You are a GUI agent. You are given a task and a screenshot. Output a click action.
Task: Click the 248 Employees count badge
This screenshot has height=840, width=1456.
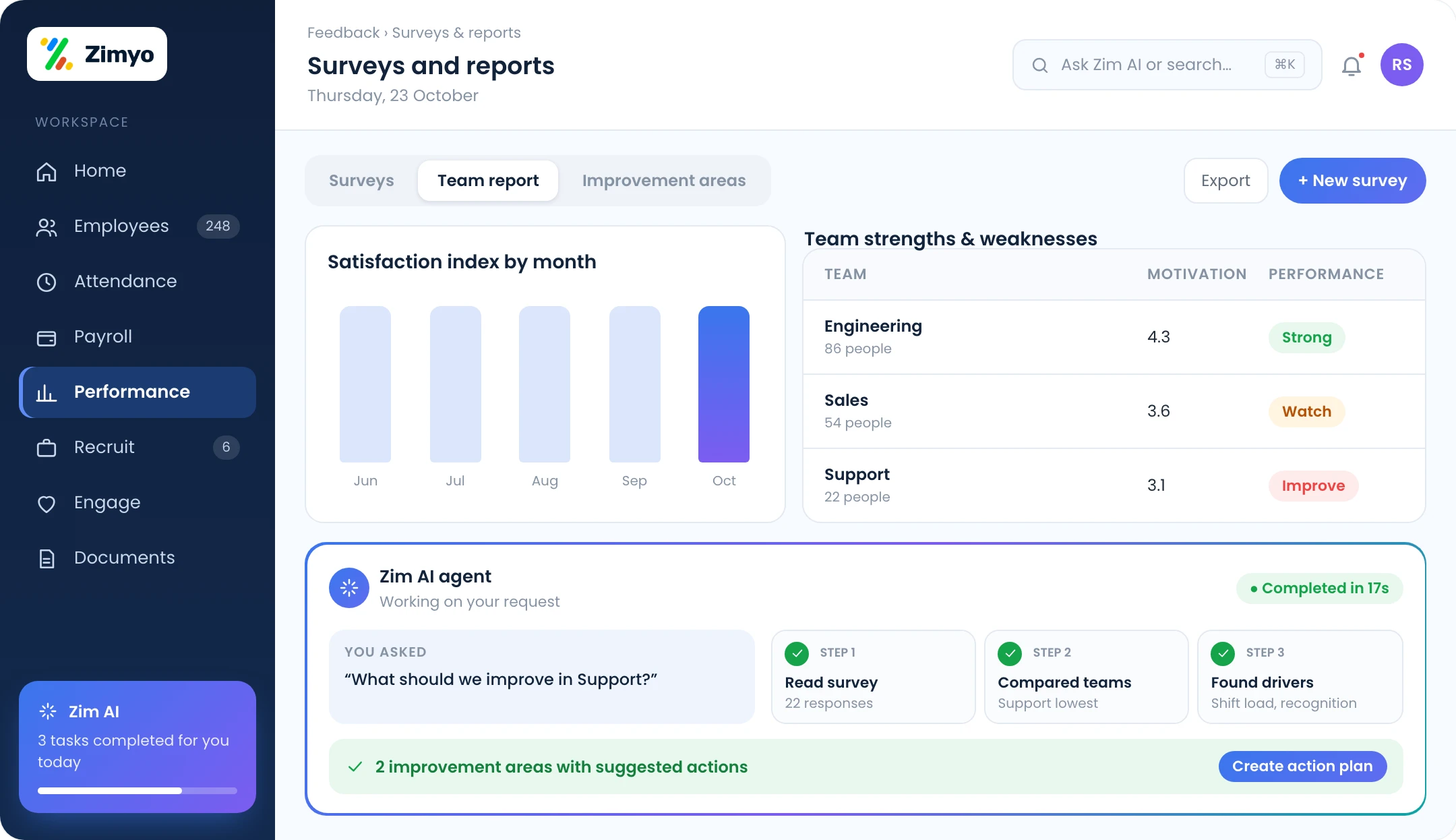pos(218,227)
